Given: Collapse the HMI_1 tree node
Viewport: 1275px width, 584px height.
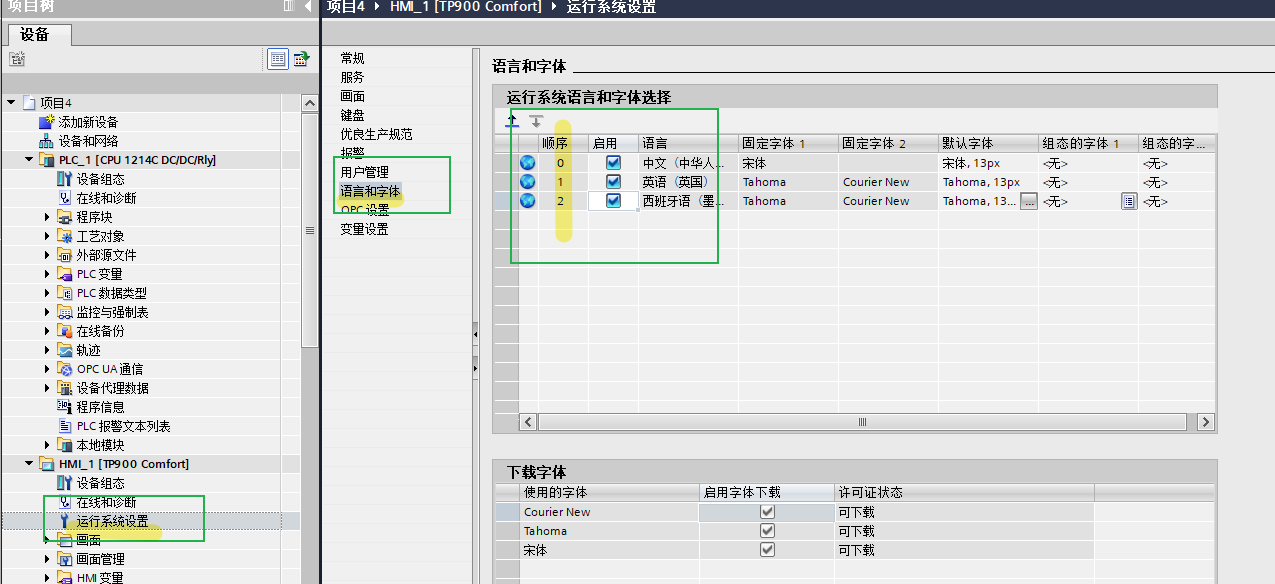Looking at the screenshot, I should coord(27,464).
